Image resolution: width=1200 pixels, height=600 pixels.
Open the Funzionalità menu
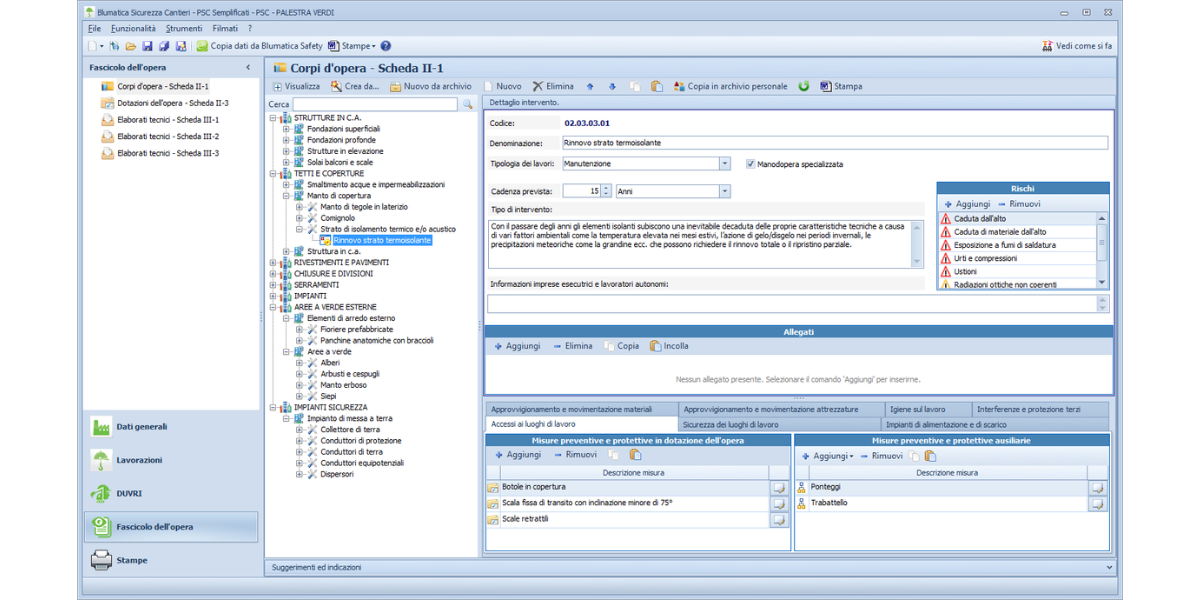click(133, 29)
